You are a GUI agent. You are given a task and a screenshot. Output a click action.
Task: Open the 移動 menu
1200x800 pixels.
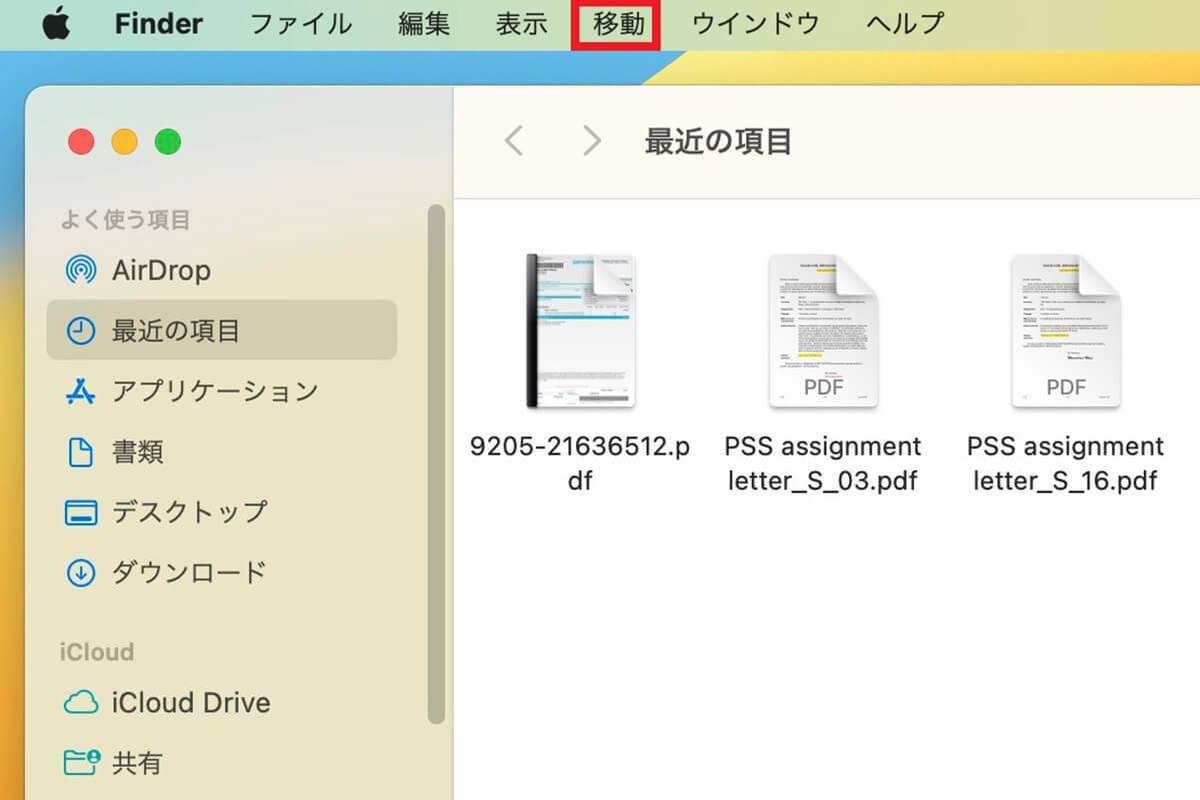pyautogui.click(x=618, y=24)
